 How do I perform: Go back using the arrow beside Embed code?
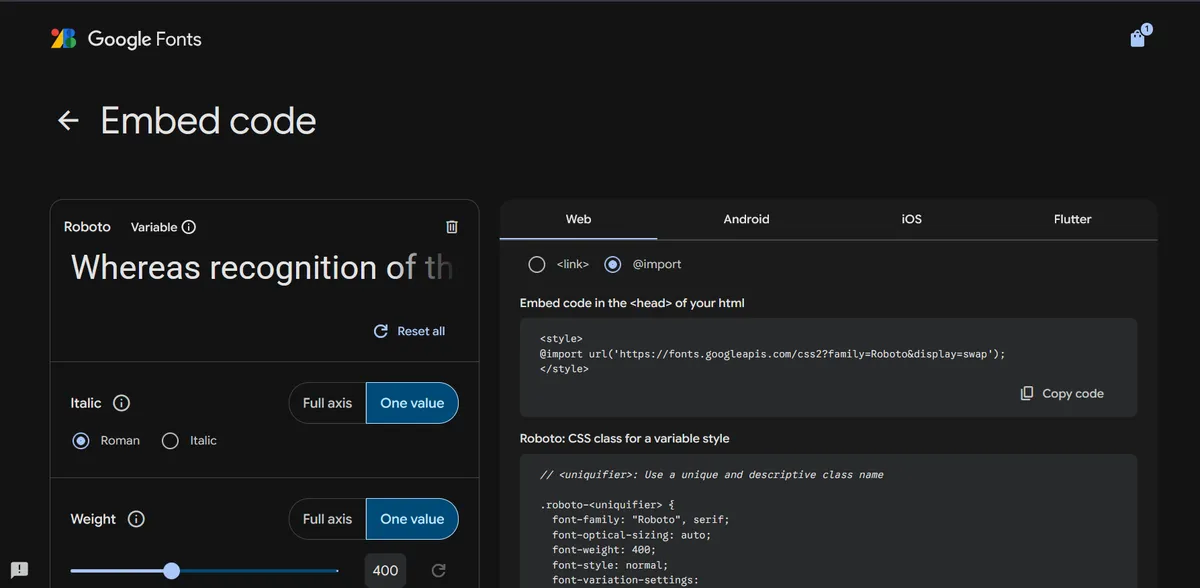tap(68, 121)
